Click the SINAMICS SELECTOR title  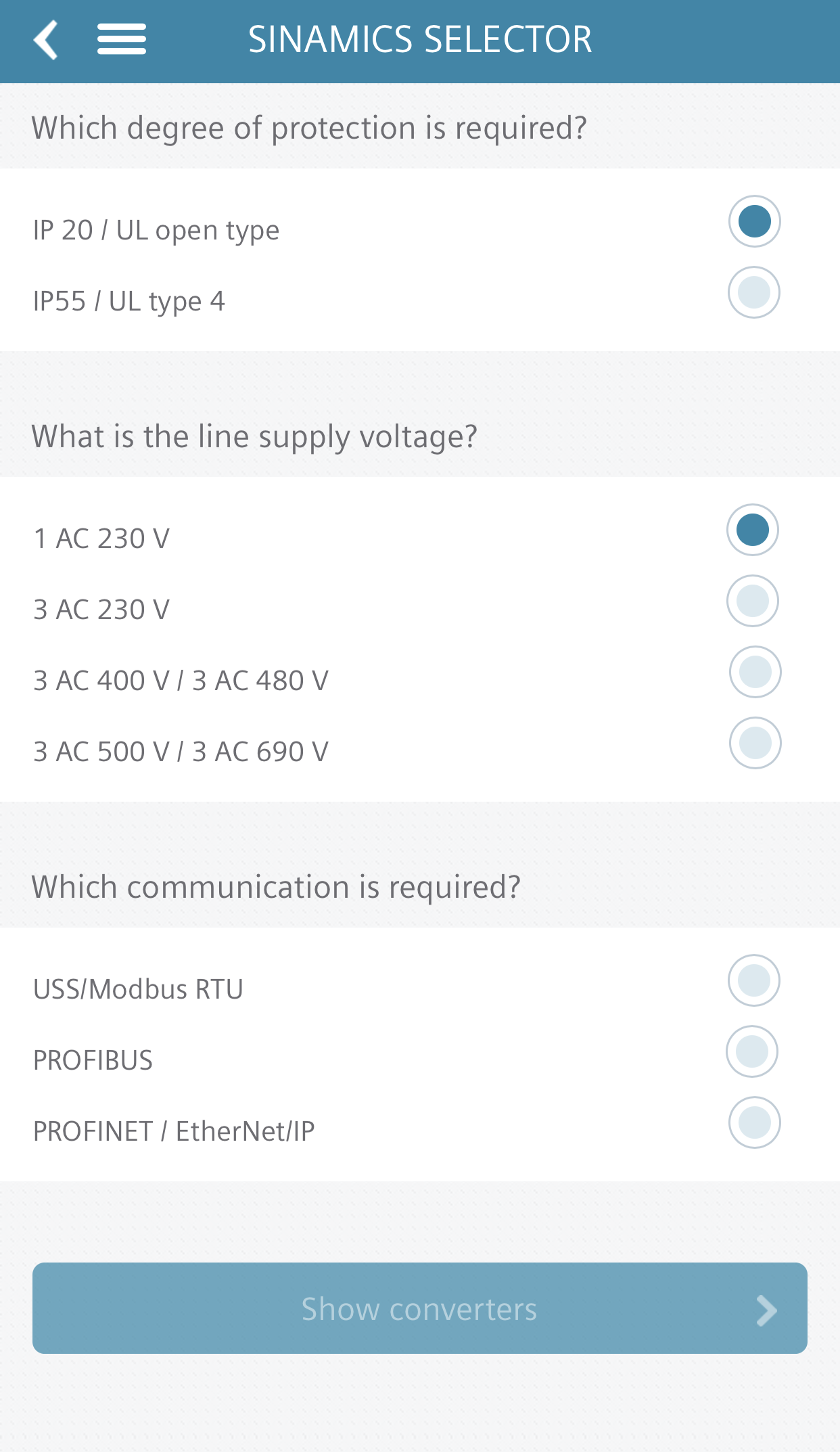pyautogui.click(x=420, y=39)
